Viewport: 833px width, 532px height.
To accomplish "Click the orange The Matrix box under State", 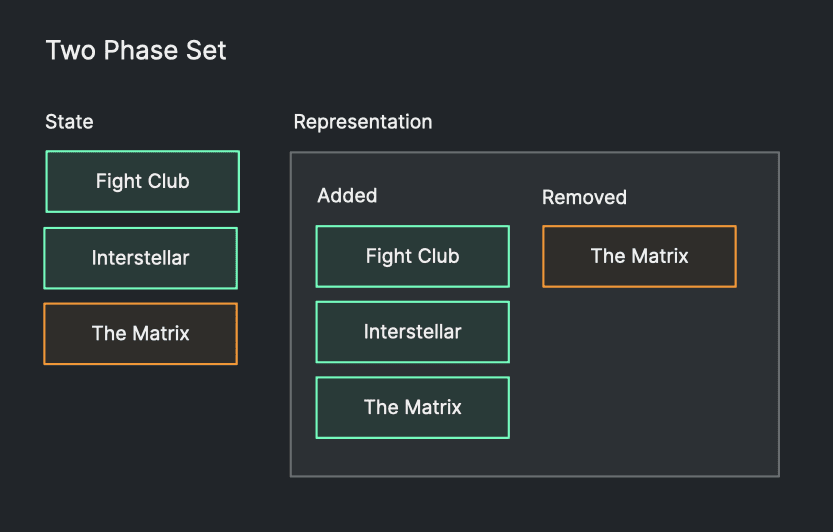I will tap(140, 334).
